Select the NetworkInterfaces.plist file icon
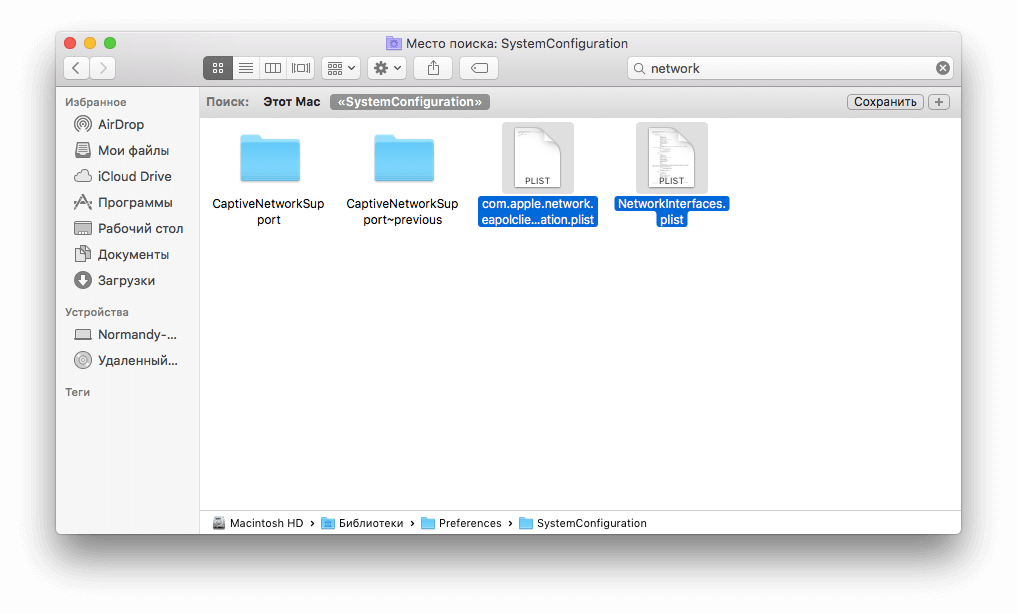 pos(672,158)
